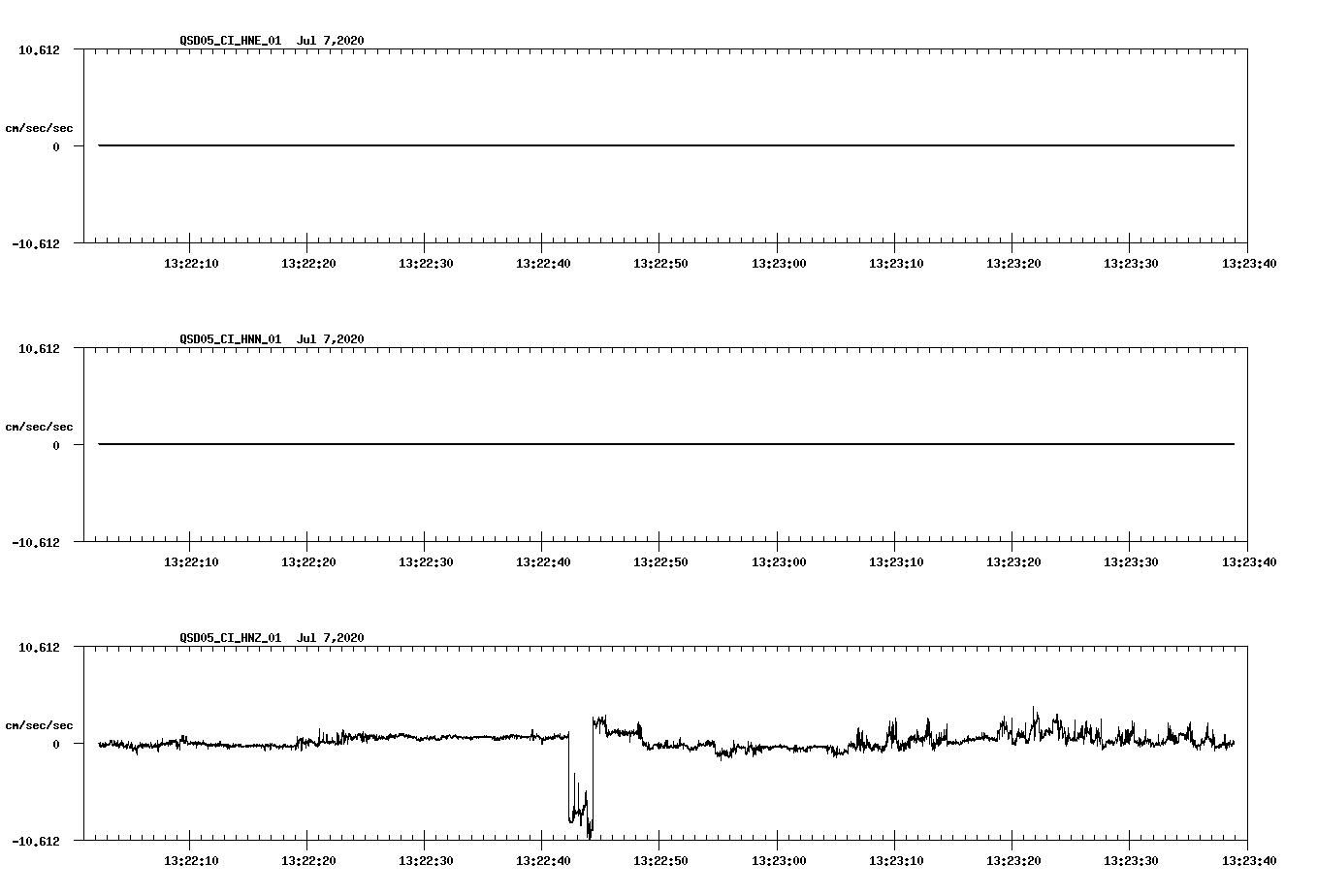Click the 13:23:30 time label on HNZ plot
This screenshot has height=896, width=1317.
coord(1131,861)
